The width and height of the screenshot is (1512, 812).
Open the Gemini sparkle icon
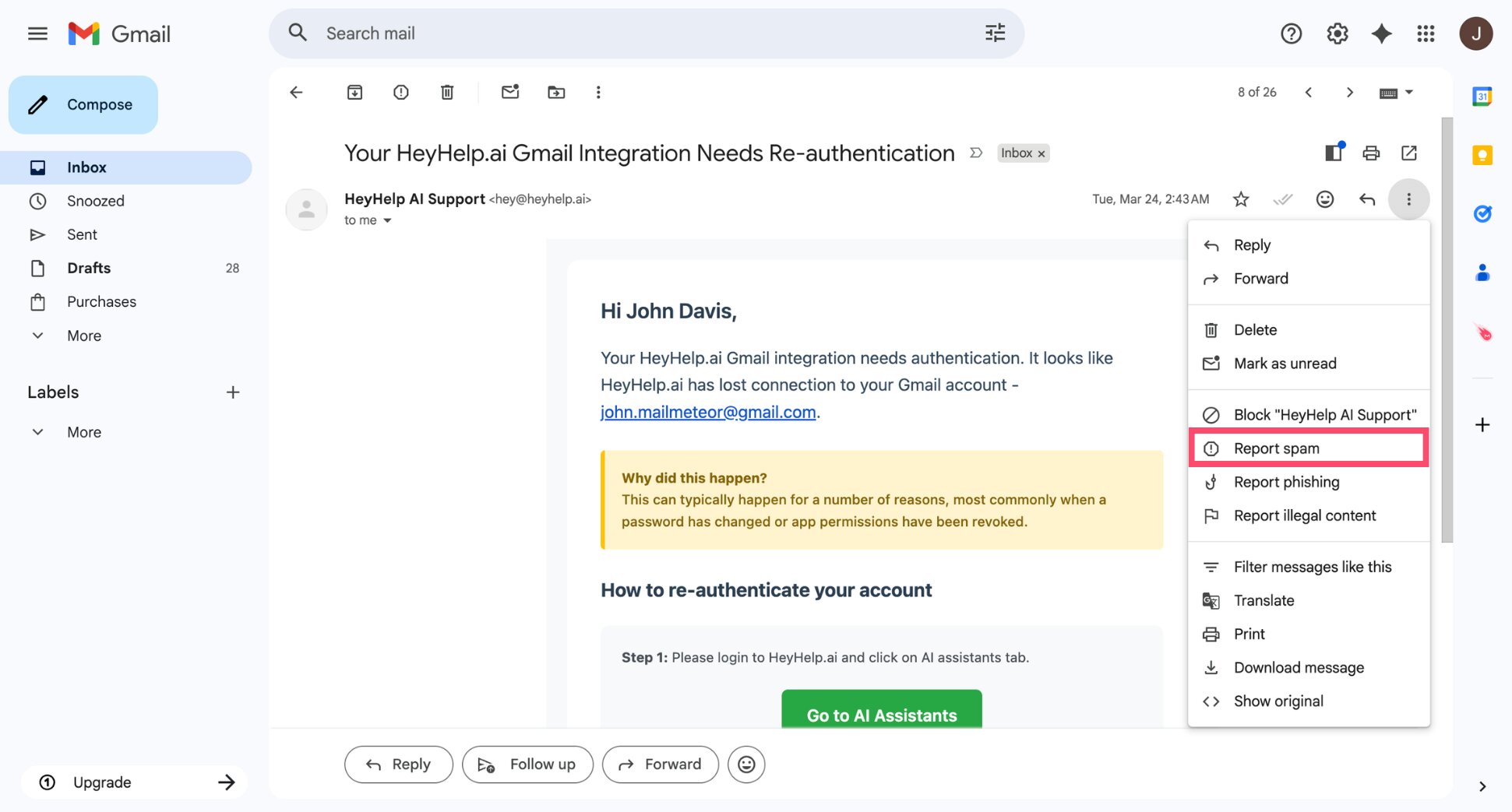point(1381,33)
